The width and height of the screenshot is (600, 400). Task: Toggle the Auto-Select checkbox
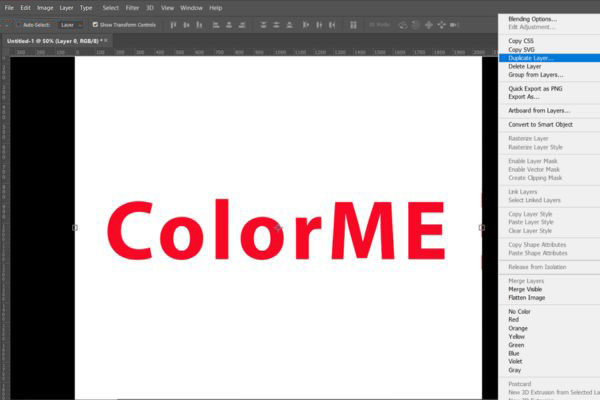[x=18, y=25]
